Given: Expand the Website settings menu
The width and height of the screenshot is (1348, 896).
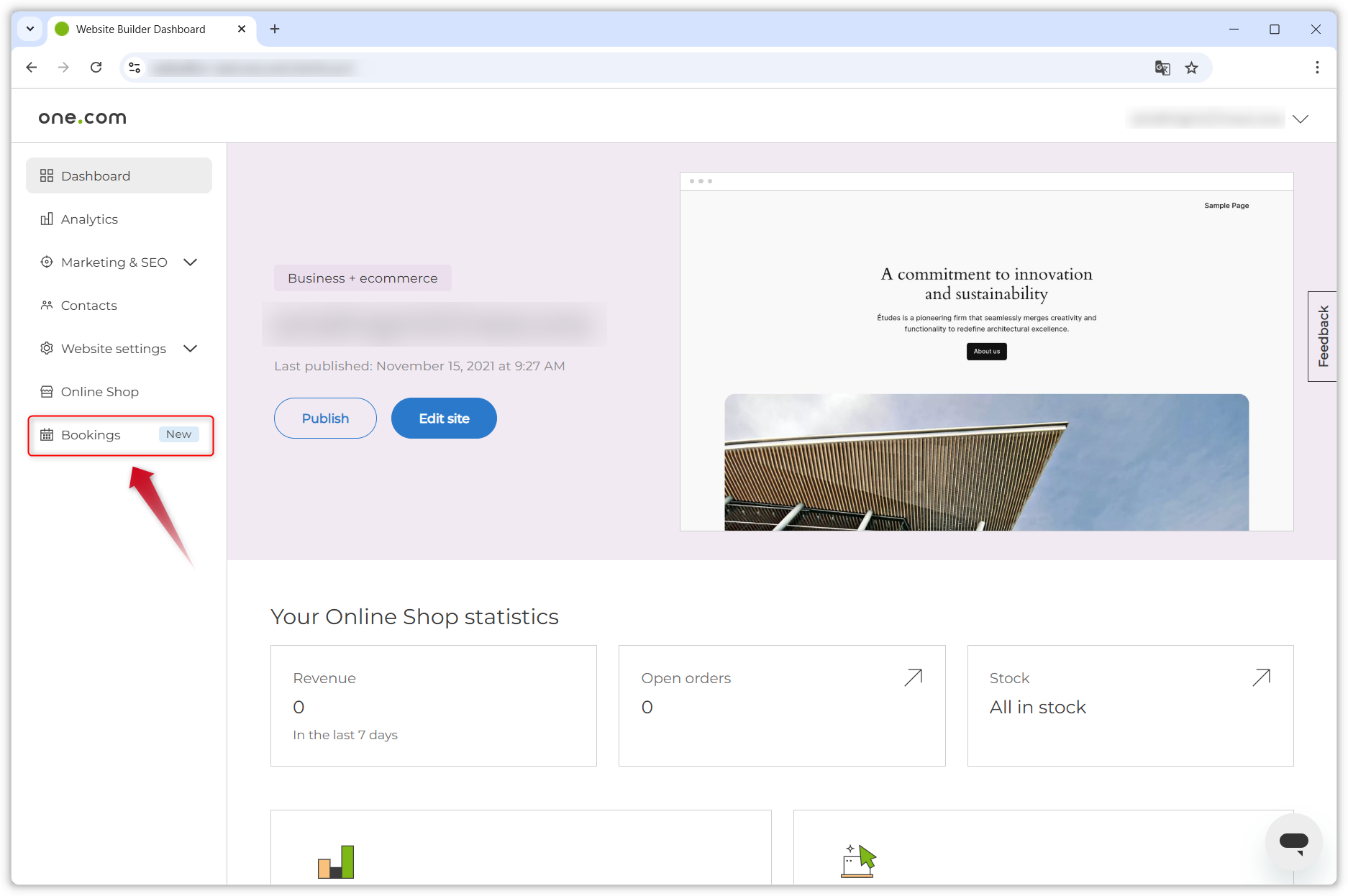Looking at the screenshot, I should click(x=190, y=348).
